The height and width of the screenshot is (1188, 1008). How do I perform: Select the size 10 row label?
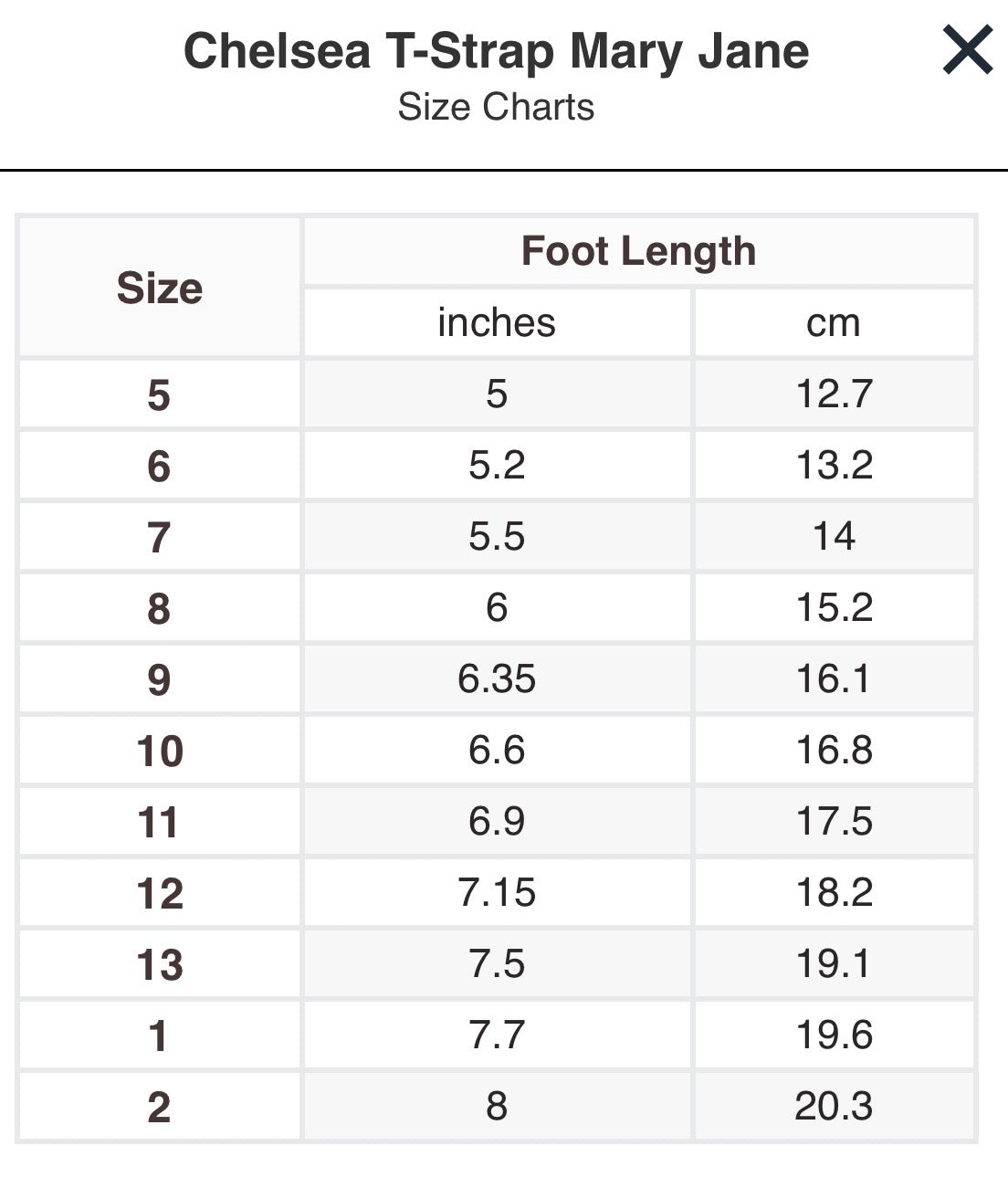coord(160,751)
